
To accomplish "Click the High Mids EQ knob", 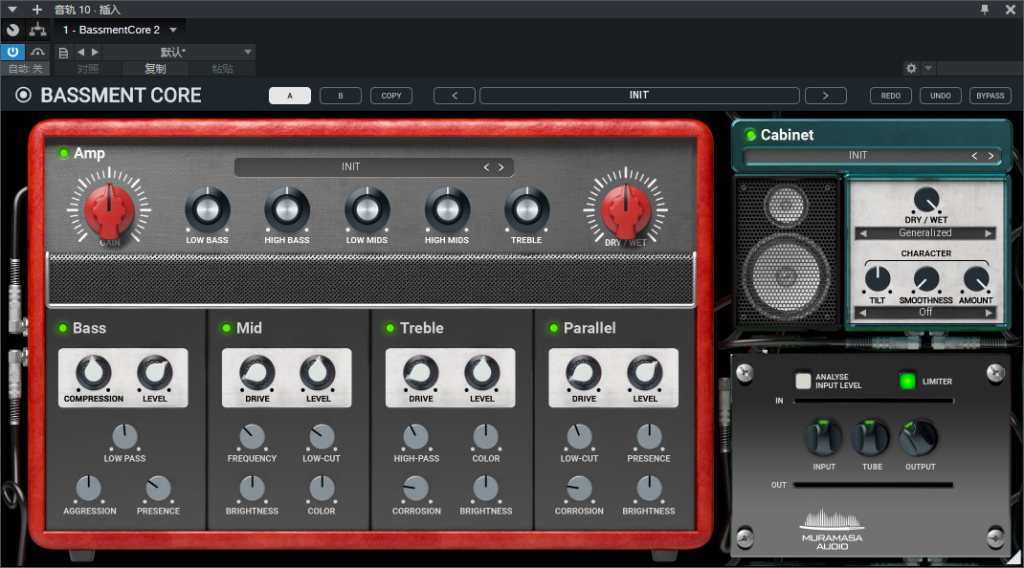I will coord(447,210).
